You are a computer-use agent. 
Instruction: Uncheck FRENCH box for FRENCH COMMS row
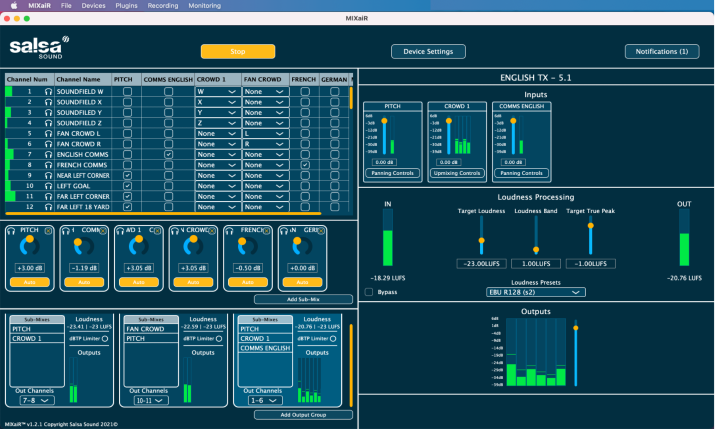click(305, 165)
